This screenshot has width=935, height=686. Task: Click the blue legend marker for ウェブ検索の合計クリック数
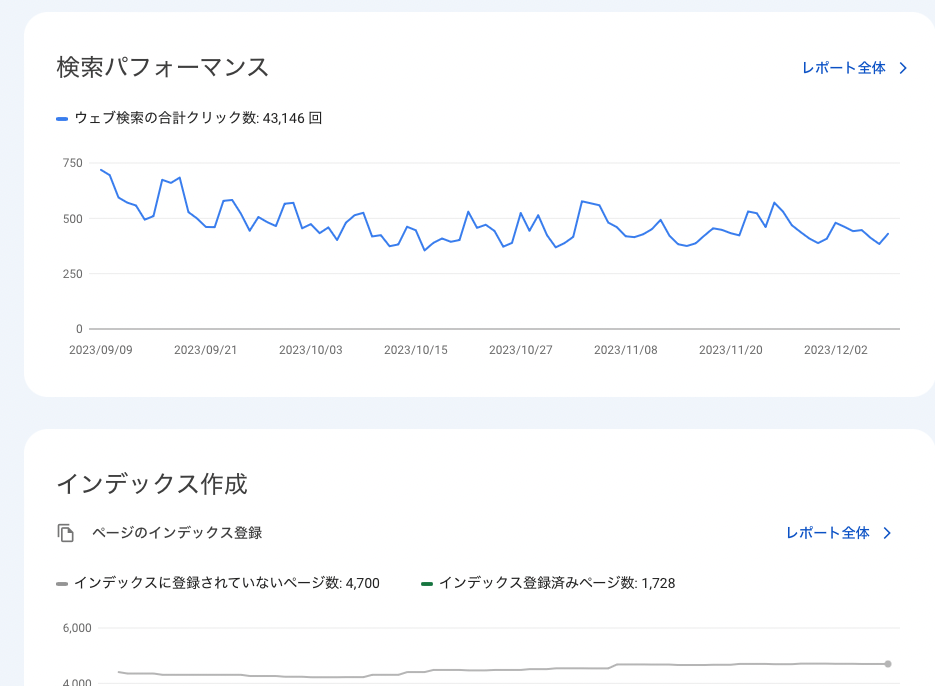(62, 119)
